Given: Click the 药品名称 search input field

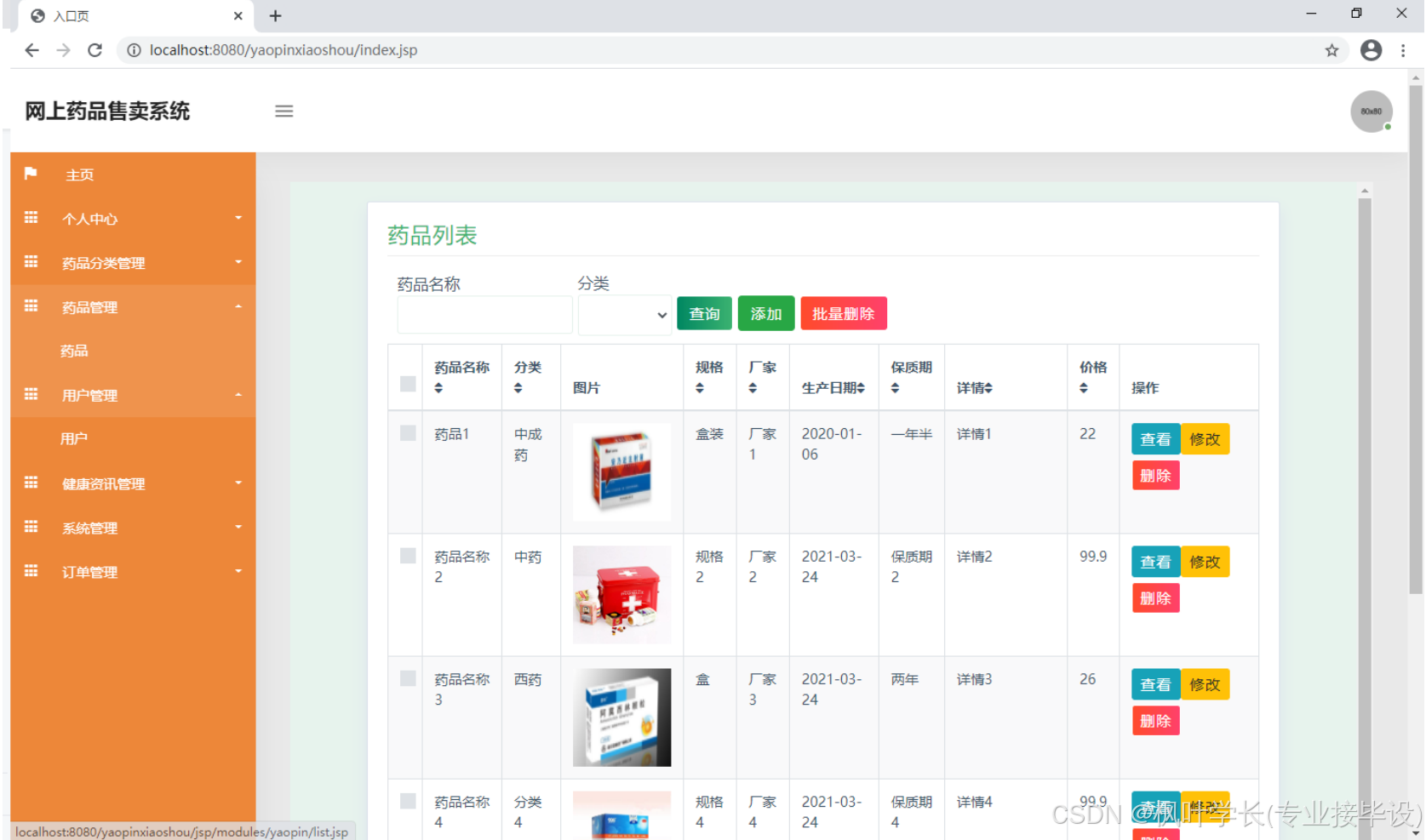Looking at the screenshot, I should click(x=484, y=315).
